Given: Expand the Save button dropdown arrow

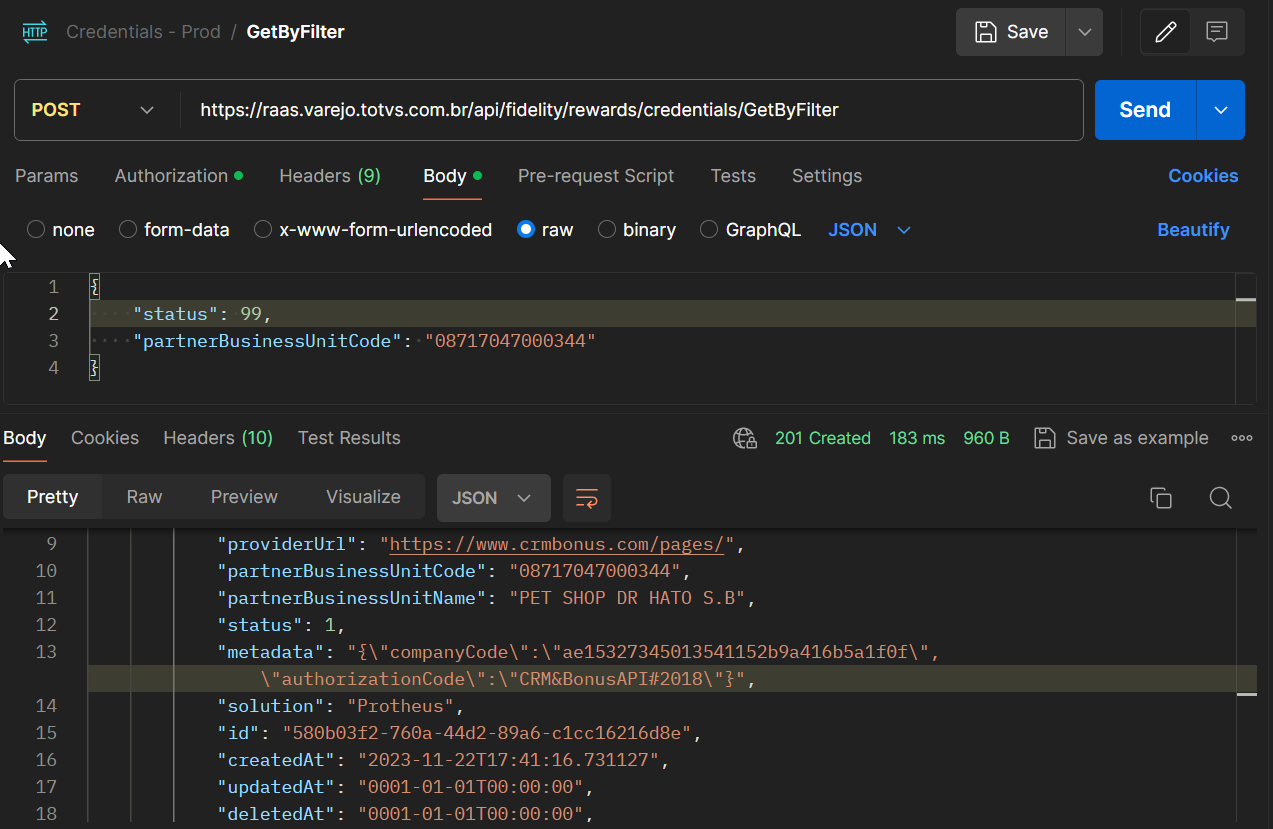Looking at the screenshot, I should pyautogui.click(x=1085, y=32).
